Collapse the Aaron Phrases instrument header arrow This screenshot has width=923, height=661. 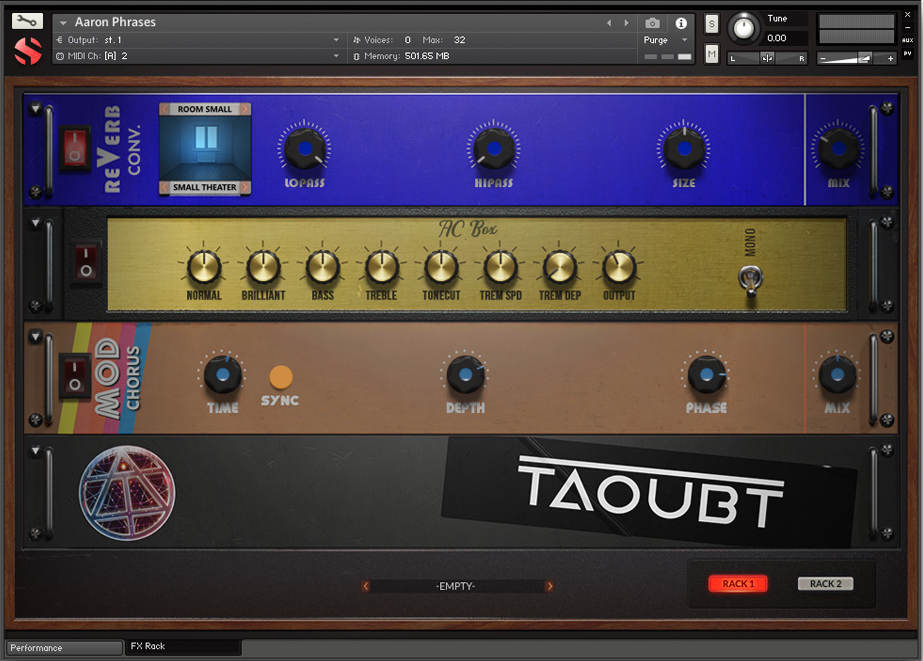tap(62, 21)
